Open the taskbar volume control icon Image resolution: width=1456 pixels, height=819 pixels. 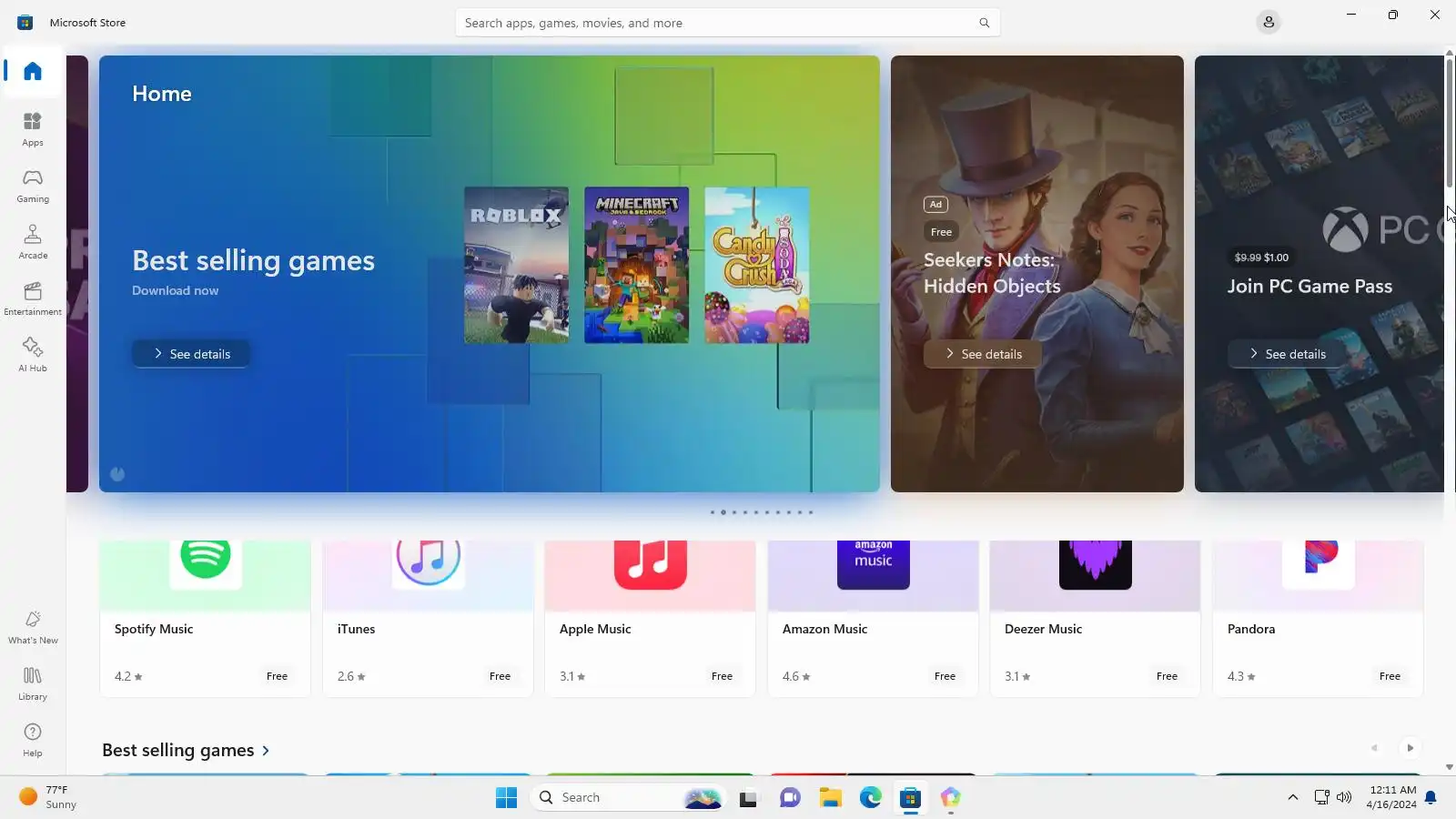tap(1344, 798)
